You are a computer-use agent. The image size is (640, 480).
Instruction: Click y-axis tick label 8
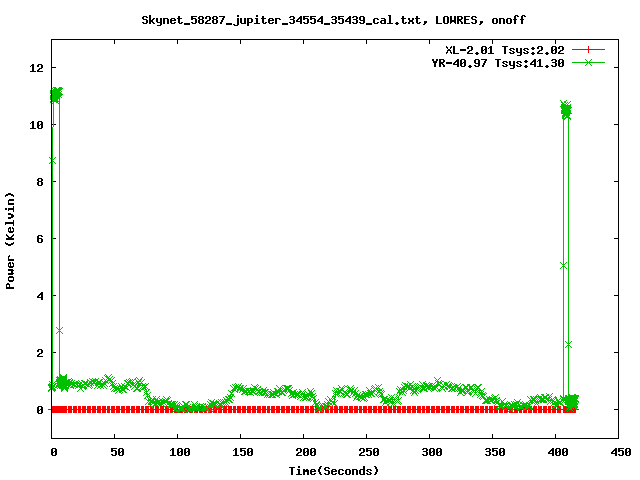(40, 182)
